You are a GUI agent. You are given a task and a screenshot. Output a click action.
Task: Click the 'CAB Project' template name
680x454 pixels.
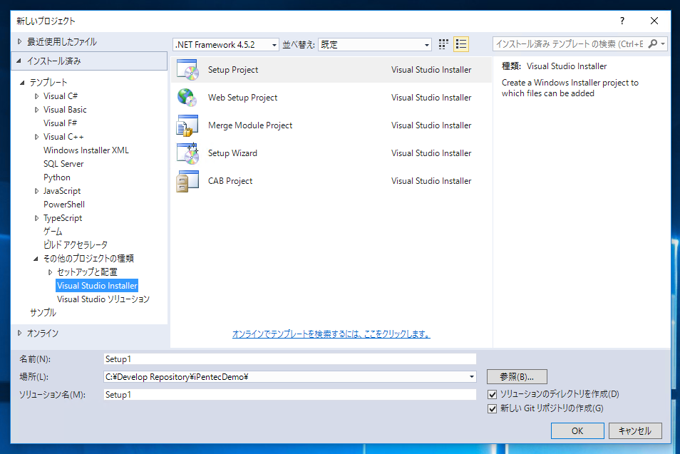click(x=230, y=181)
